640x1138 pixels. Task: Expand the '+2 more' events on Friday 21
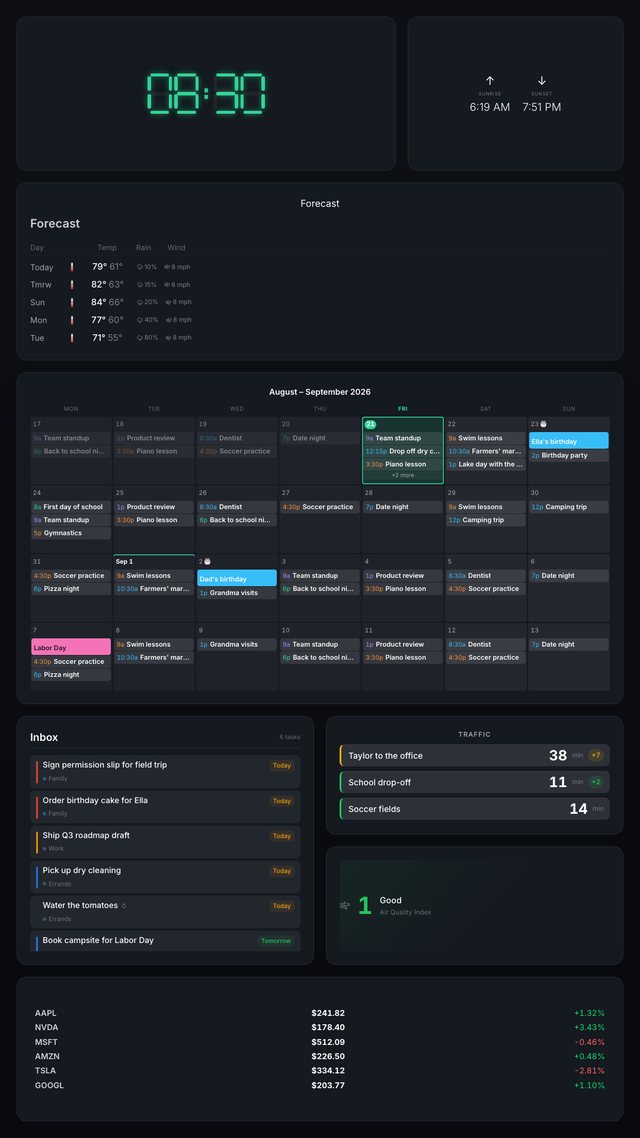pyautogui.click(x=403, y=475)
